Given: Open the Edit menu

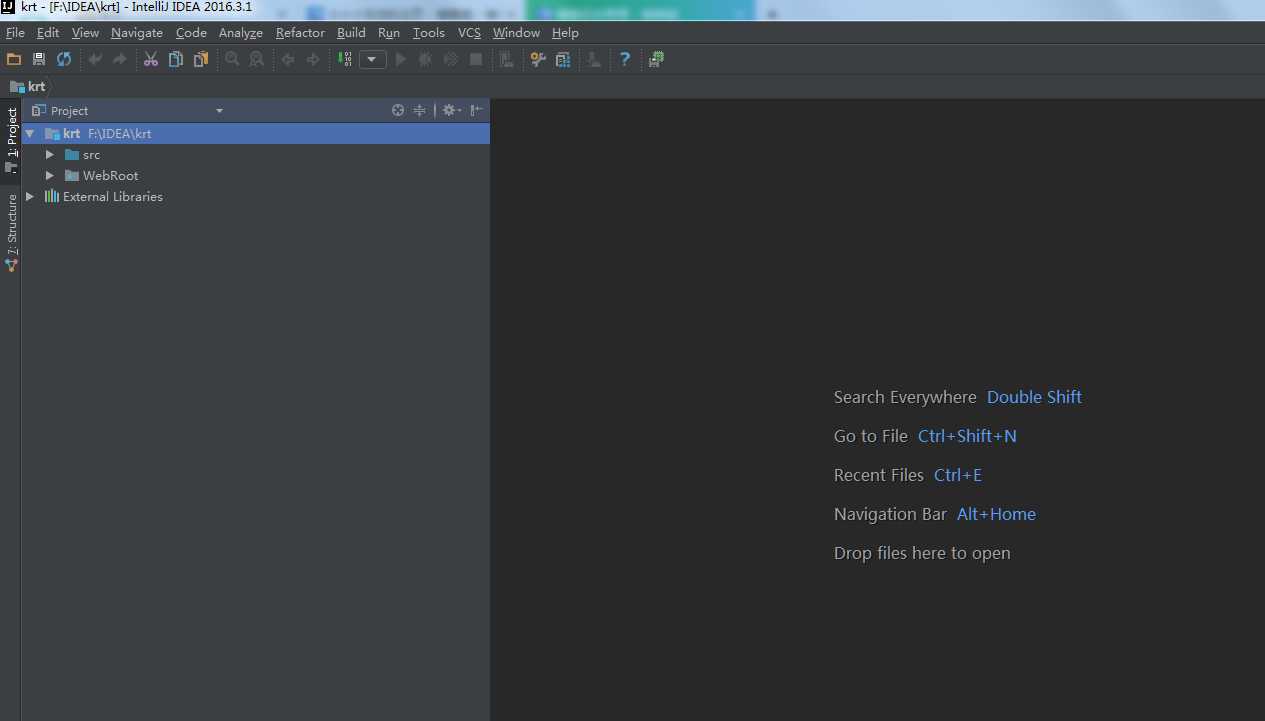Looking at the screenshot, I should coord(48,33).
